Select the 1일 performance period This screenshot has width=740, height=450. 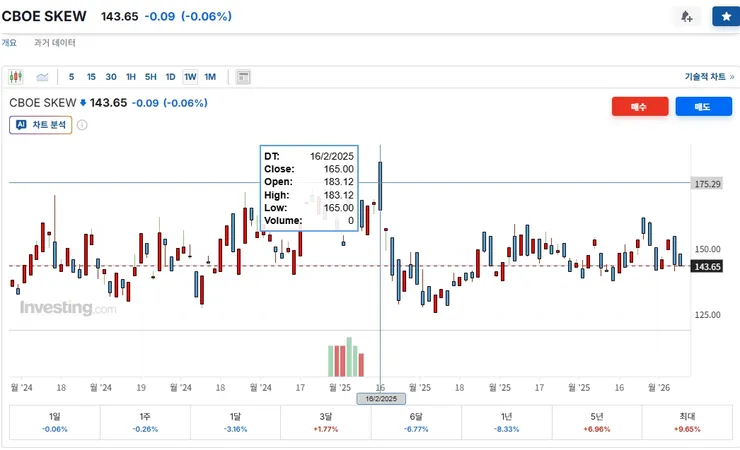55,422
